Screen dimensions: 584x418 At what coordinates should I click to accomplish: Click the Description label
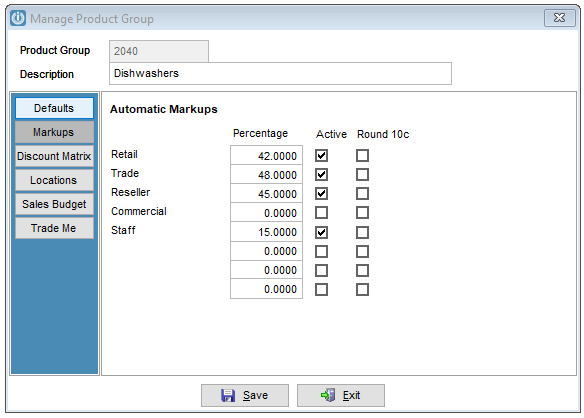tap(47, 74)
